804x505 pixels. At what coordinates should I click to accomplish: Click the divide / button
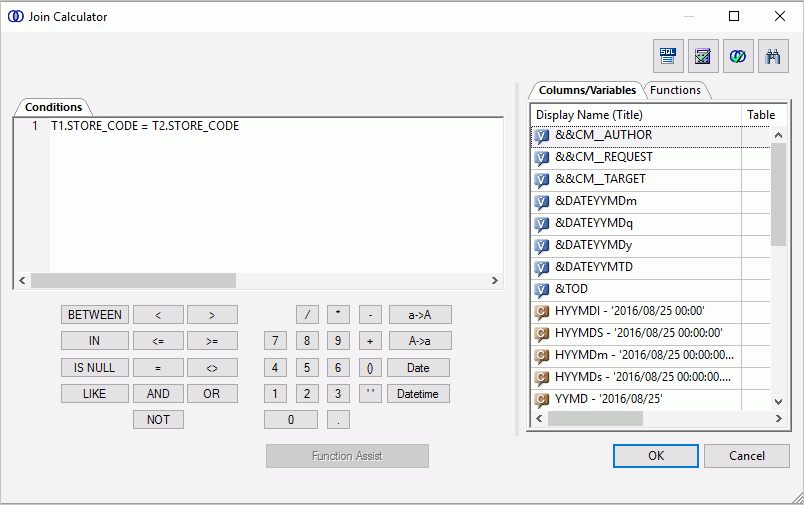click(307, 315)
